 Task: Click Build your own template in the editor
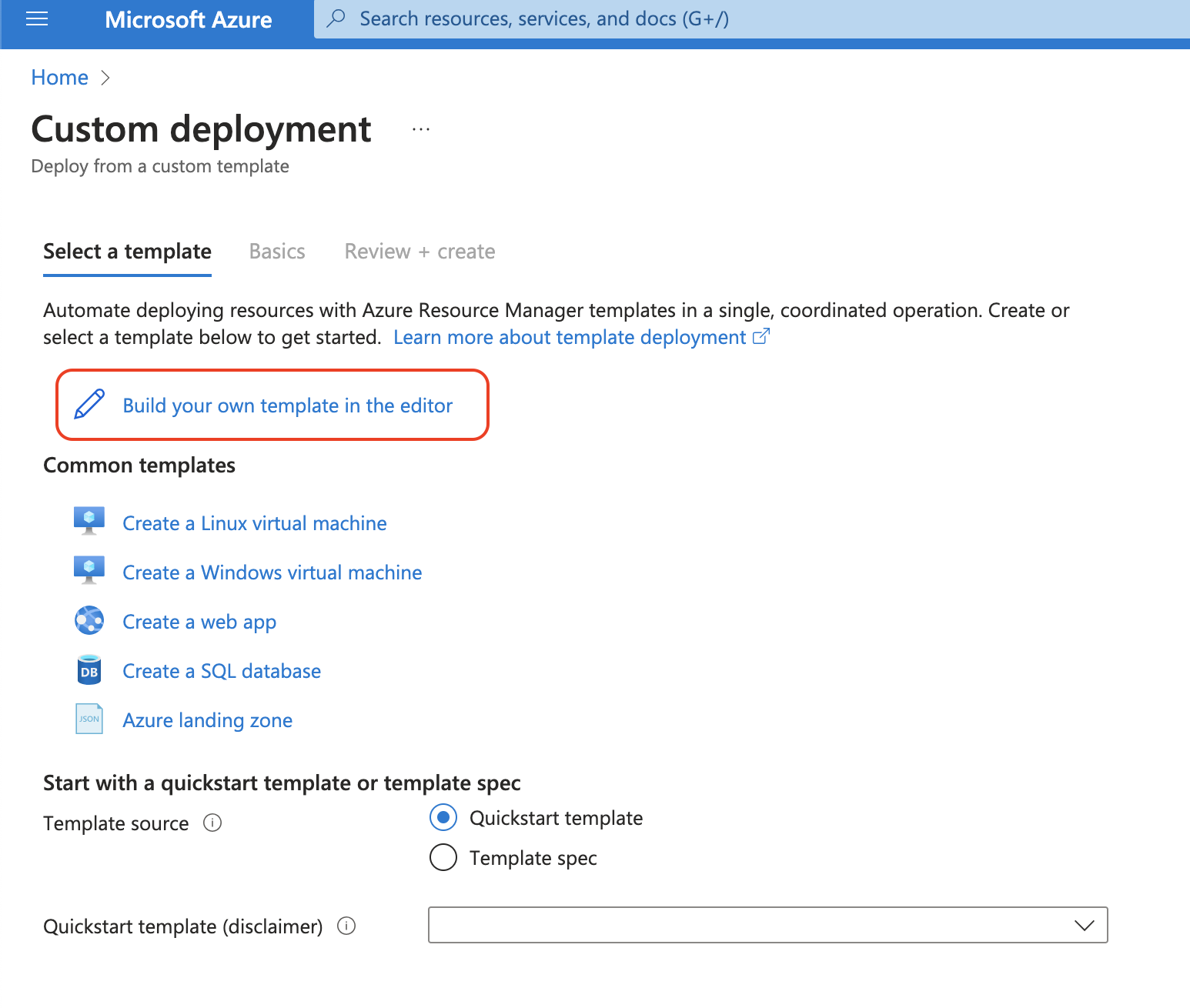[287, 406]
